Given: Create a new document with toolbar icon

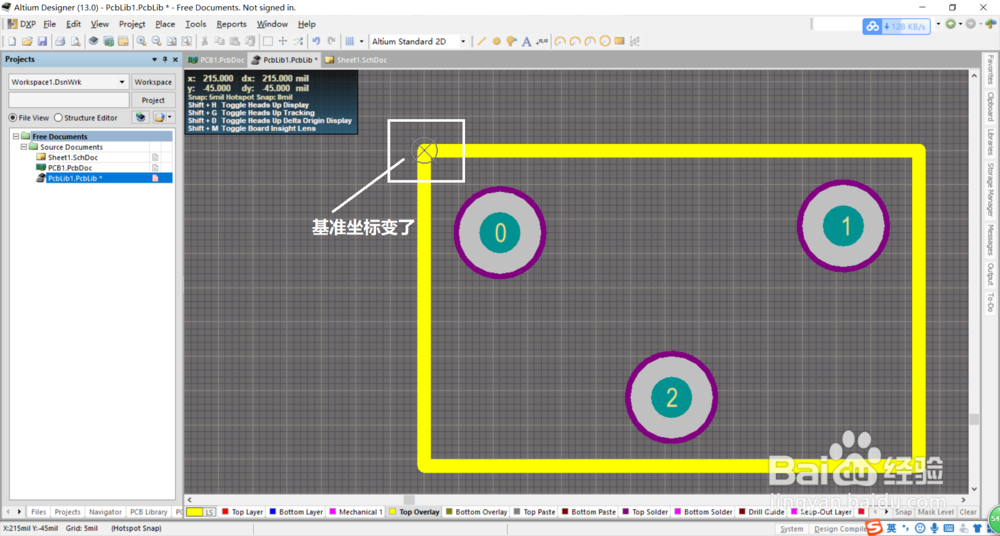Looking at the screenshot, I should (11, 41).
